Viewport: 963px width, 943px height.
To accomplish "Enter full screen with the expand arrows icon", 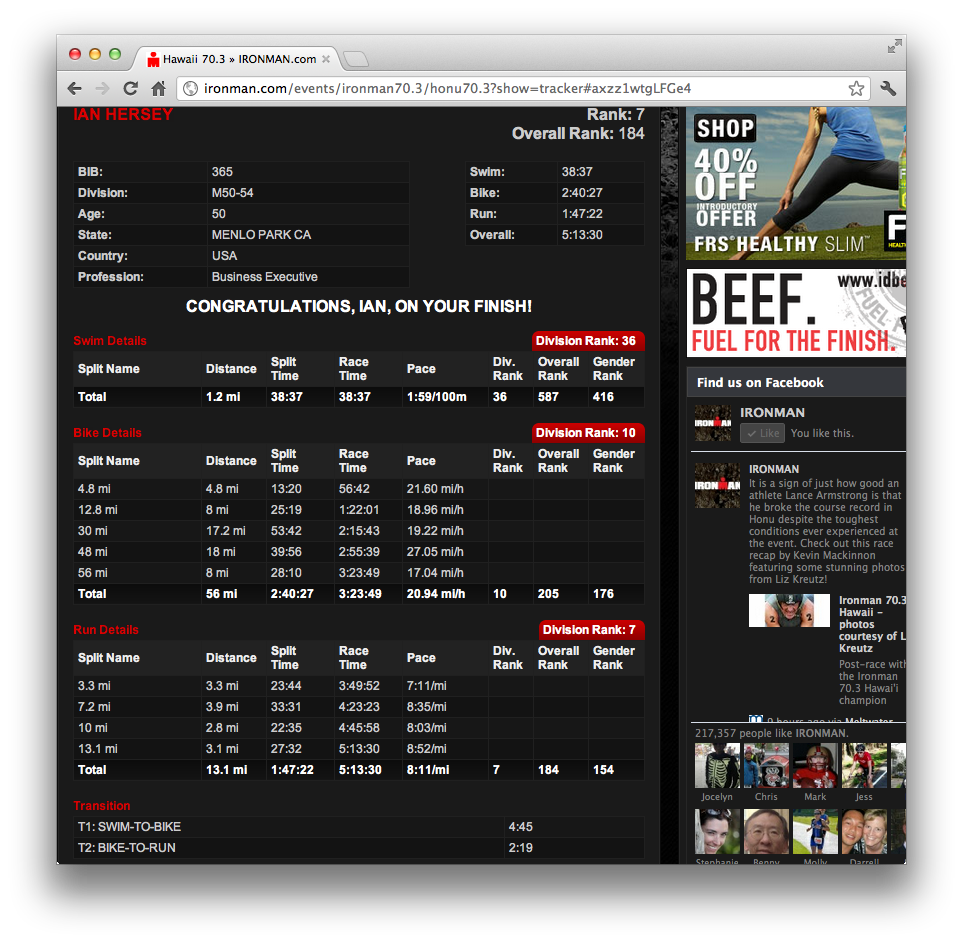I will pos(894,46).
